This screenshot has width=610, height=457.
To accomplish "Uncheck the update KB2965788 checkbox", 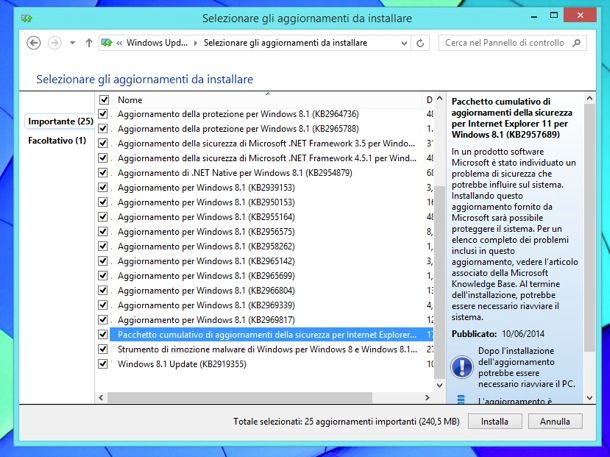I will coord(103,128).
